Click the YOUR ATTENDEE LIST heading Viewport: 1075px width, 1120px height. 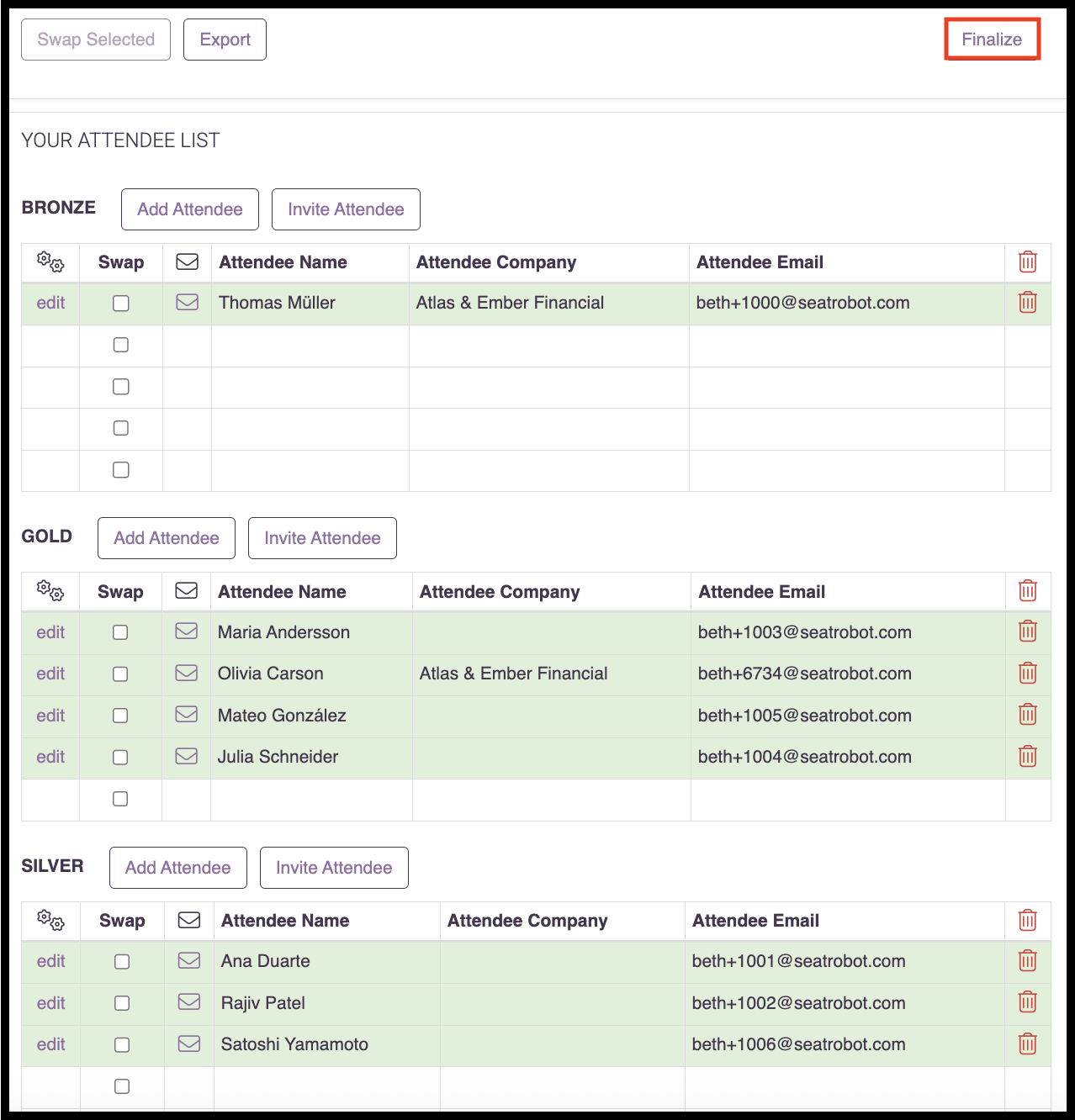pos(120,140)
